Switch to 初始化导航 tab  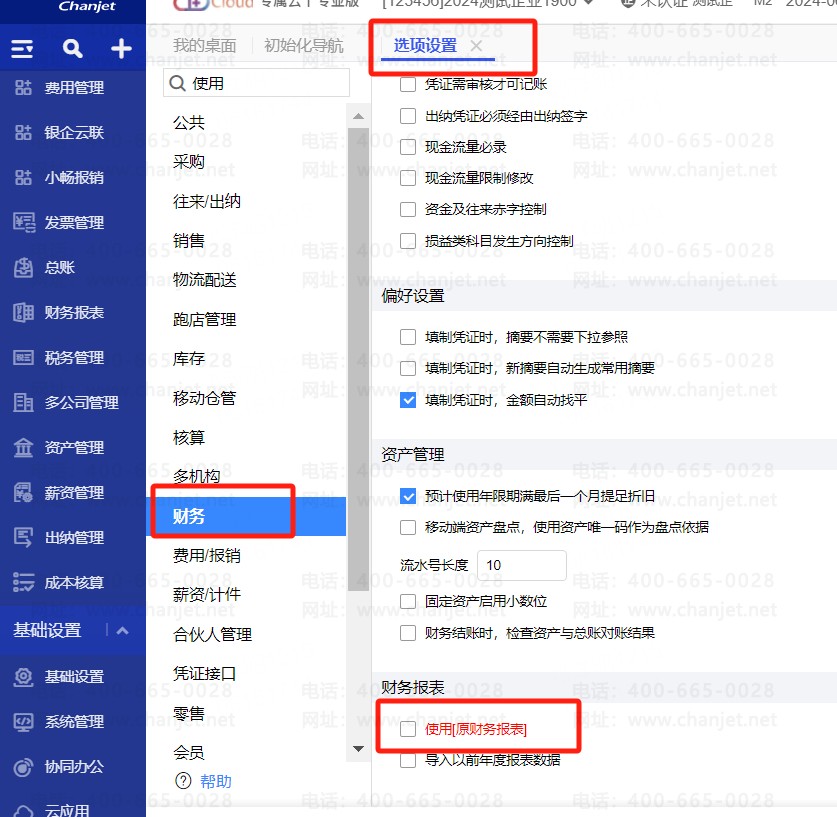(x=304, y=46)
